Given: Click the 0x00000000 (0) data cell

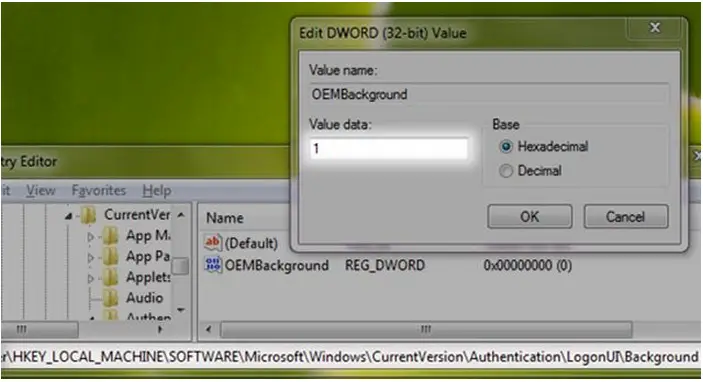Looking at the screenshot, I should 528,265.
